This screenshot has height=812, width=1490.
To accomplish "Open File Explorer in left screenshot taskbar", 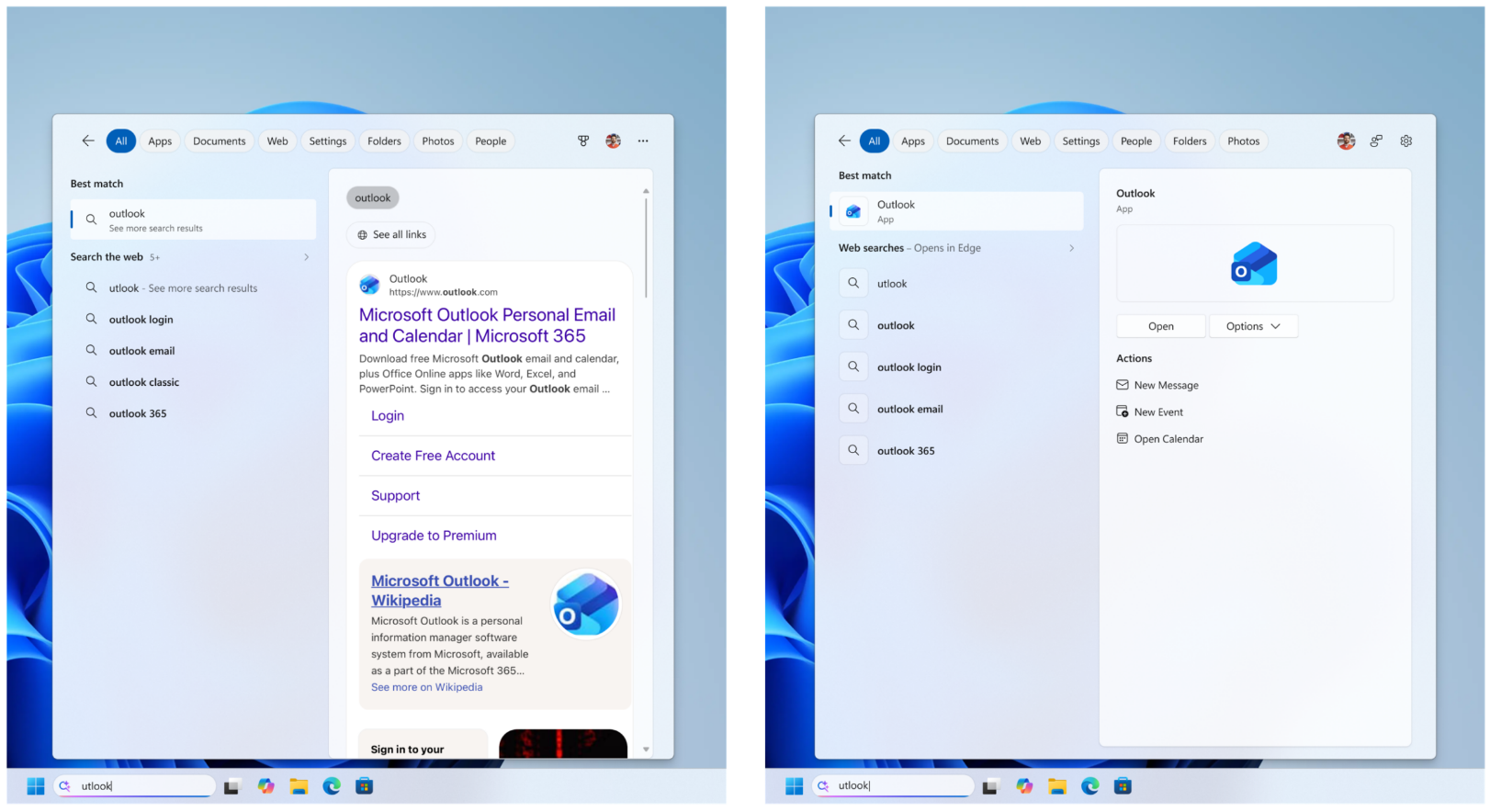I will (x=299, y=786).
